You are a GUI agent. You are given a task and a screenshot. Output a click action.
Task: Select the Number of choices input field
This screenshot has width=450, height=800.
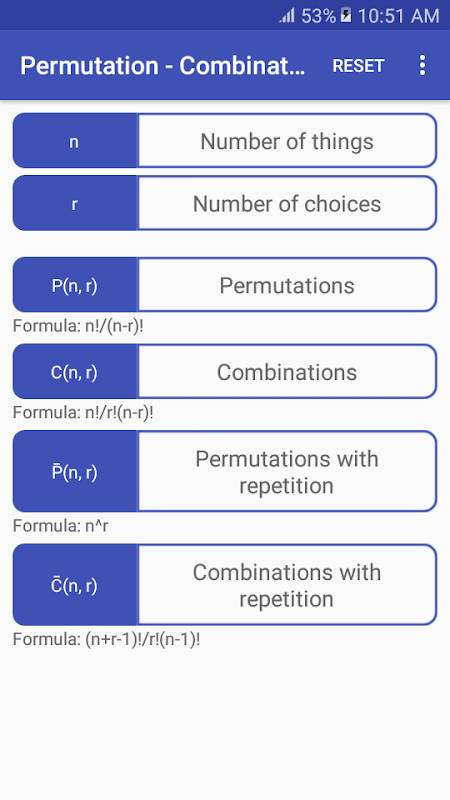coord(287,204)
